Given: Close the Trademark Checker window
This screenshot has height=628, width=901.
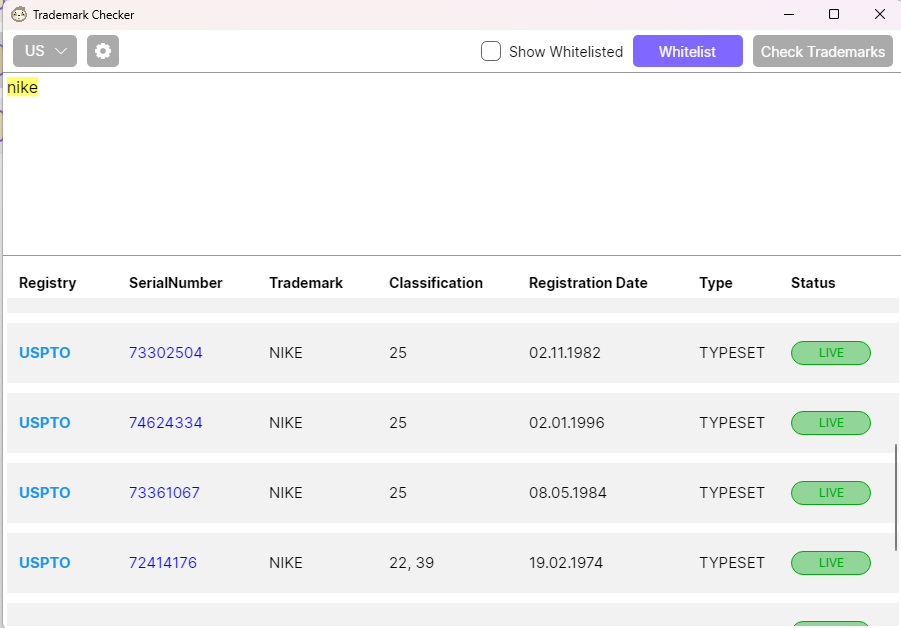Looking at the screenshot, I should point(879,14).
